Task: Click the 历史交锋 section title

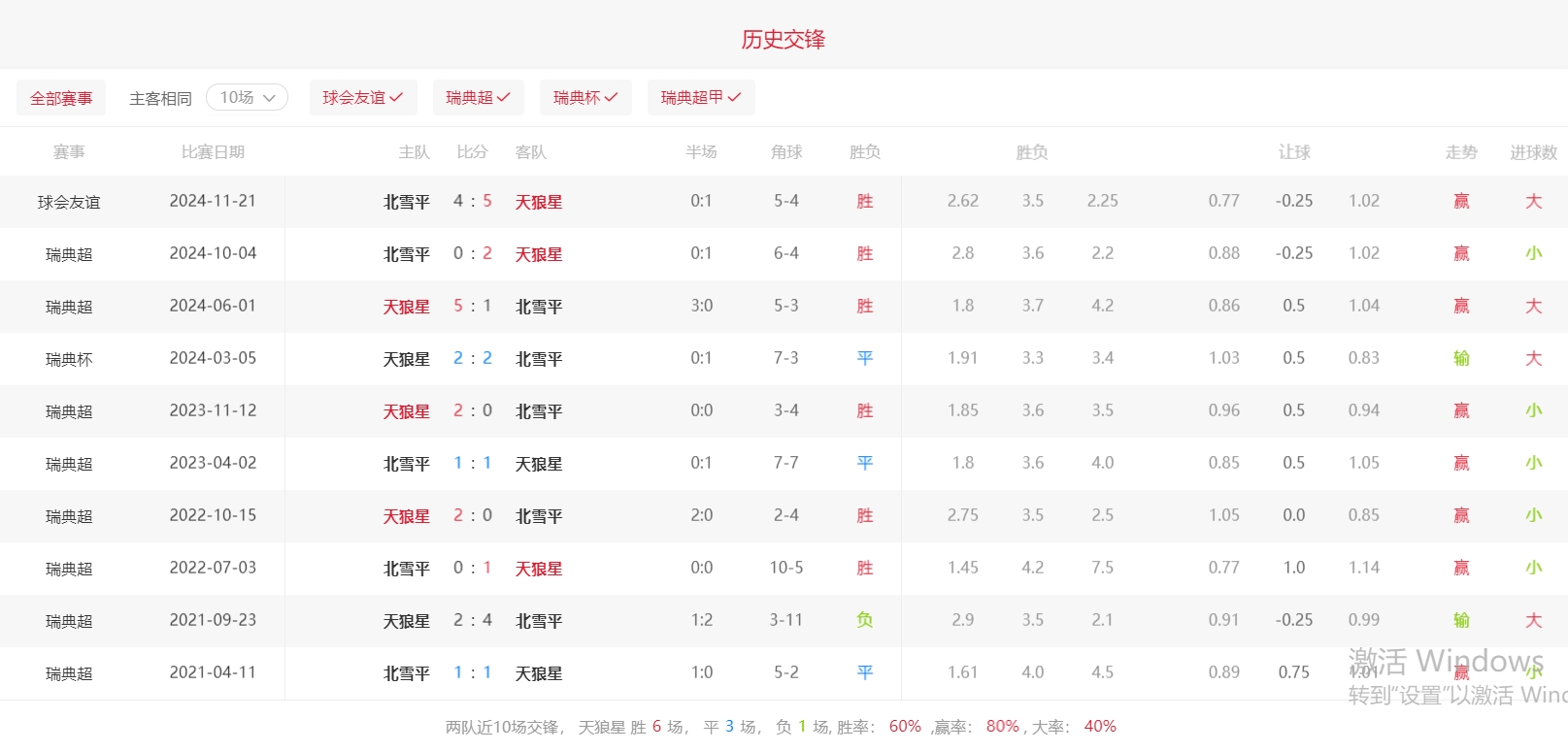Action: coord(783,39)
